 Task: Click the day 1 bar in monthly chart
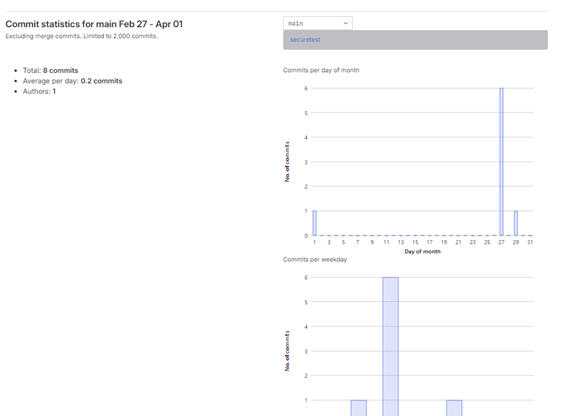coord(315,223)
